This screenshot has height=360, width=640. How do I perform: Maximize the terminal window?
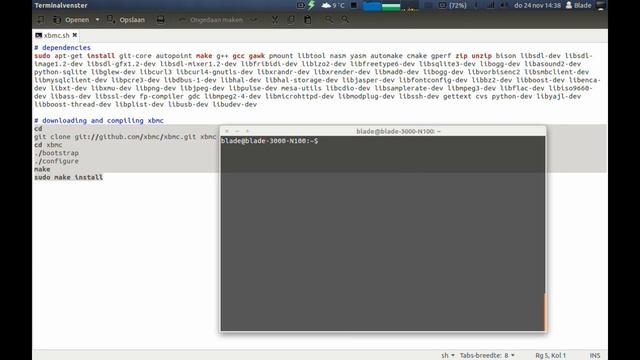pyautogui.click(x=247, y=131)
